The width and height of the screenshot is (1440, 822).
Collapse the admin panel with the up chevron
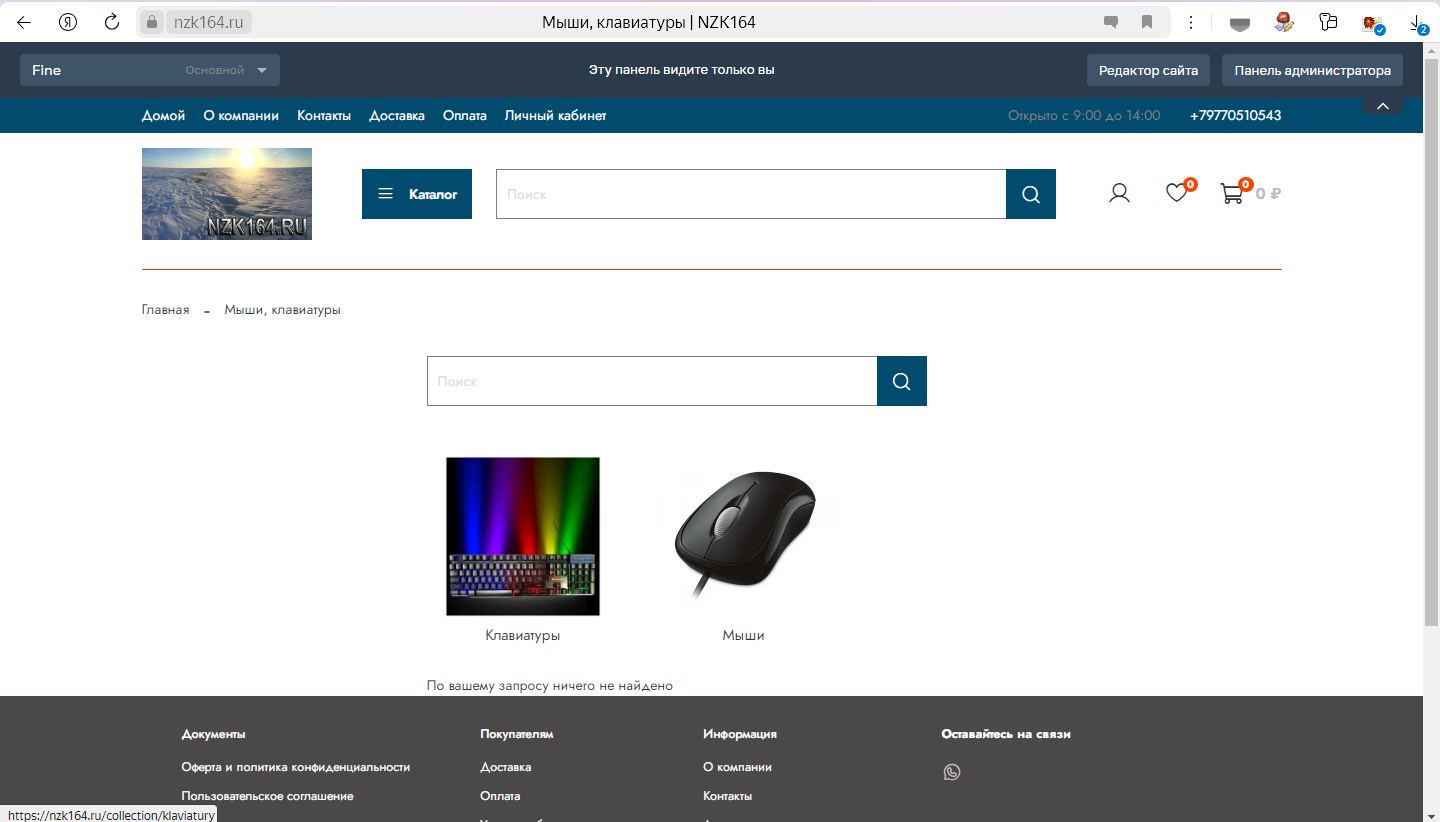(1383, 106)
